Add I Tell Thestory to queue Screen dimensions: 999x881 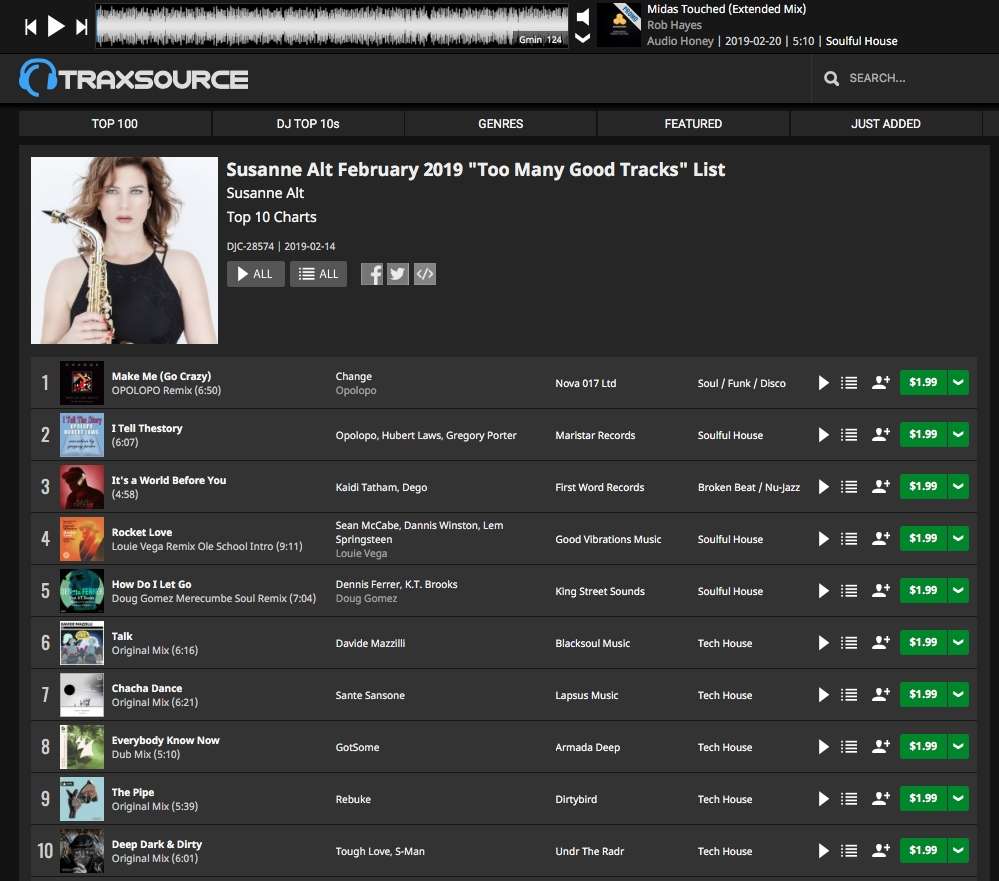point(849,435)
